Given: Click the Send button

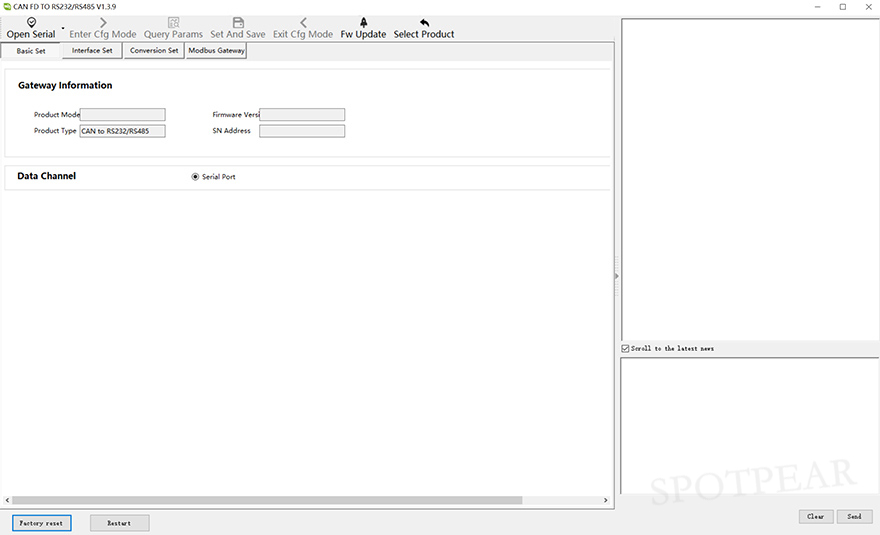Looking at the screenshot, I should [854, 516].
